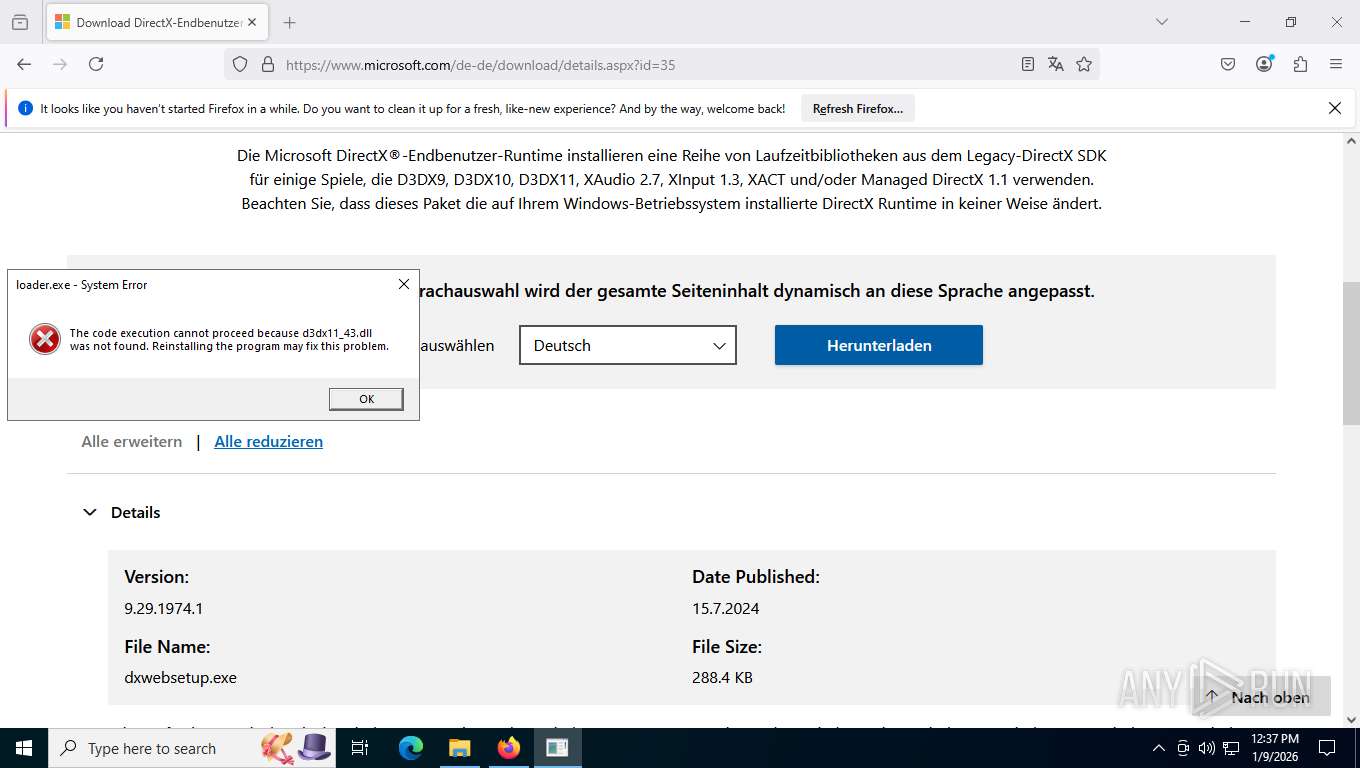Click the file name dxwebsetup.exe
The height and width of the screenshot is (768, 1360).
coord(181,677)
